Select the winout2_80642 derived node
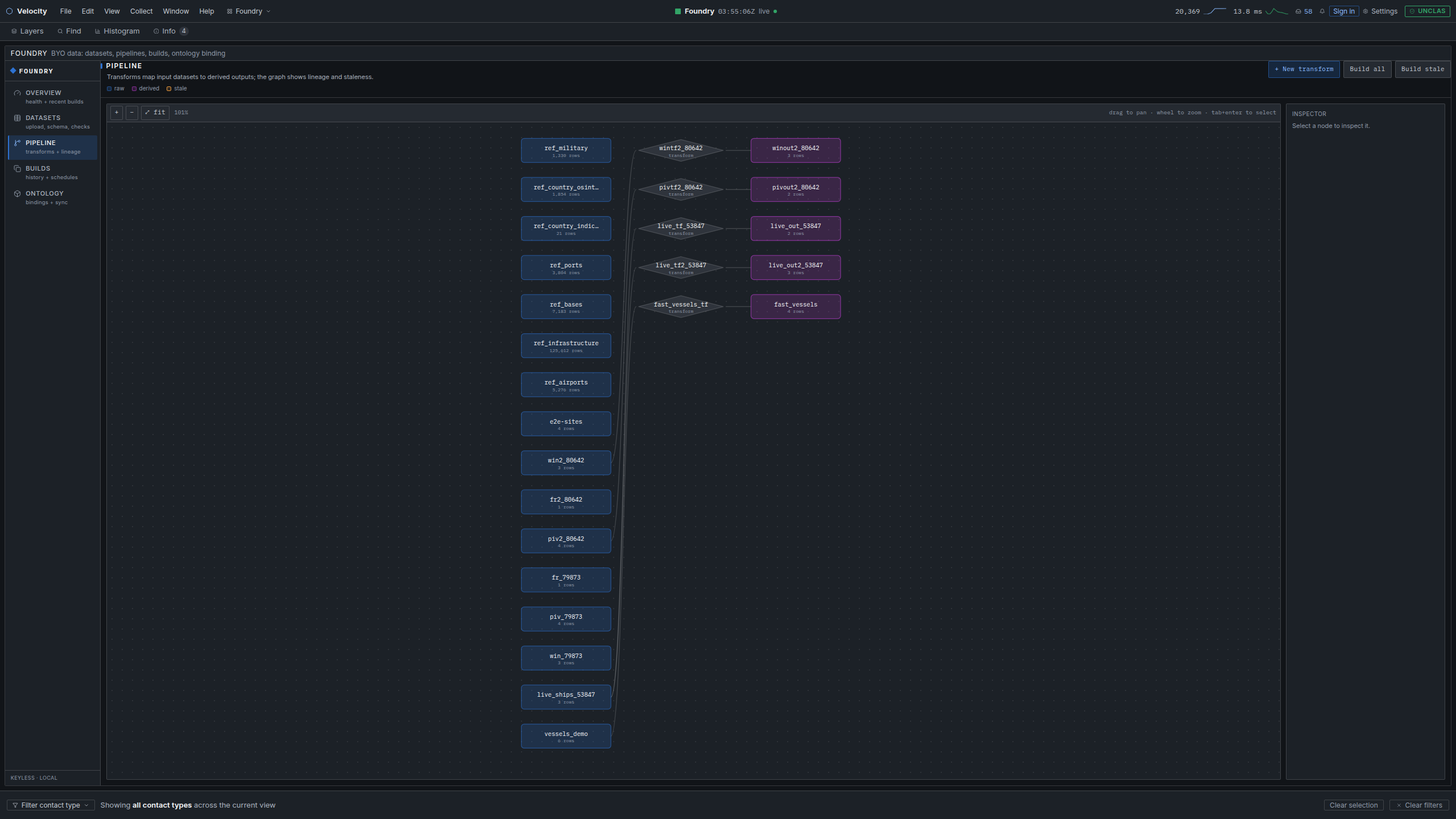Screen dimensions: 1456x819 pyautogui.click(x=796, y=151)
